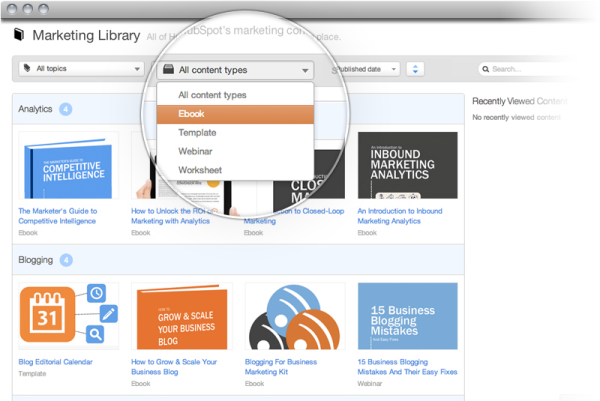Click the search magnifier icon

(485, 69)
